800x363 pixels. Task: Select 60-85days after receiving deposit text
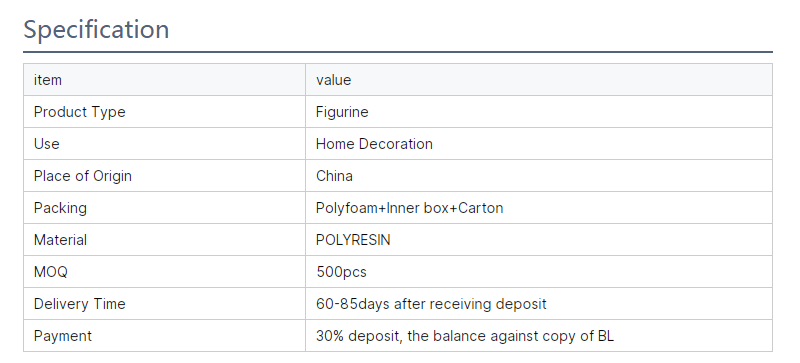click(431, 304)
